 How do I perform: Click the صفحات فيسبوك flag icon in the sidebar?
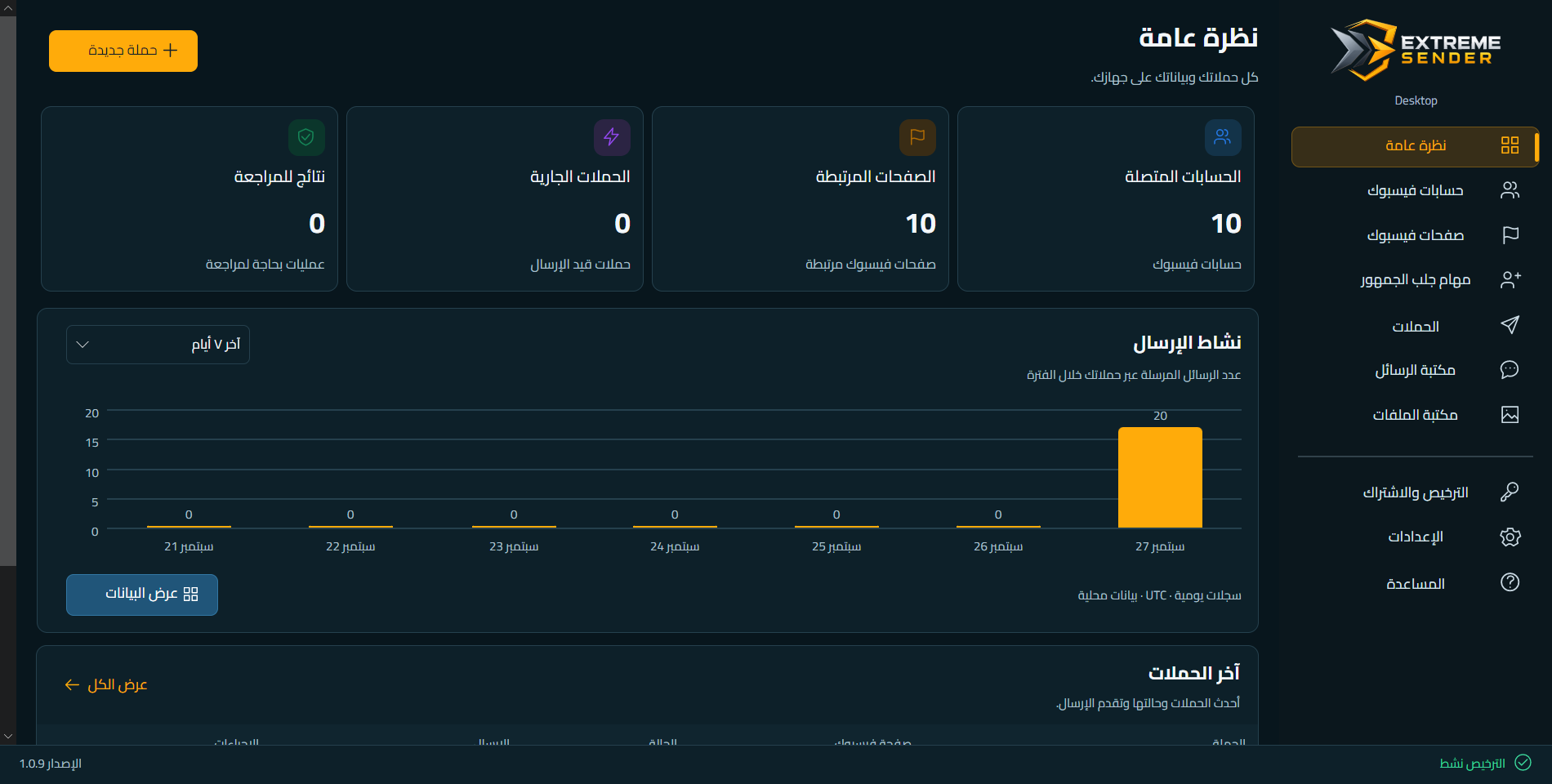pos(1510,235)
